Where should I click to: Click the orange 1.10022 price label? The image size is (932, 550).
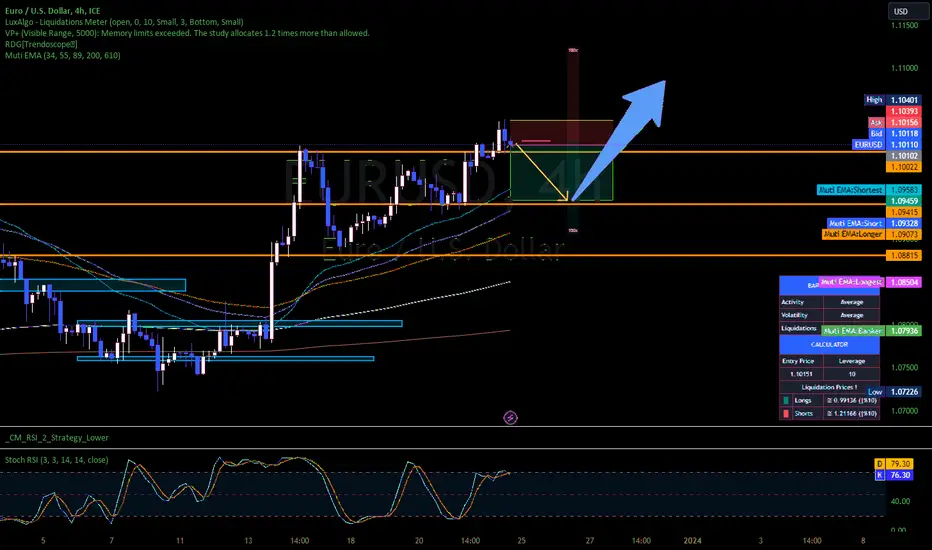[x=903, y=167]
